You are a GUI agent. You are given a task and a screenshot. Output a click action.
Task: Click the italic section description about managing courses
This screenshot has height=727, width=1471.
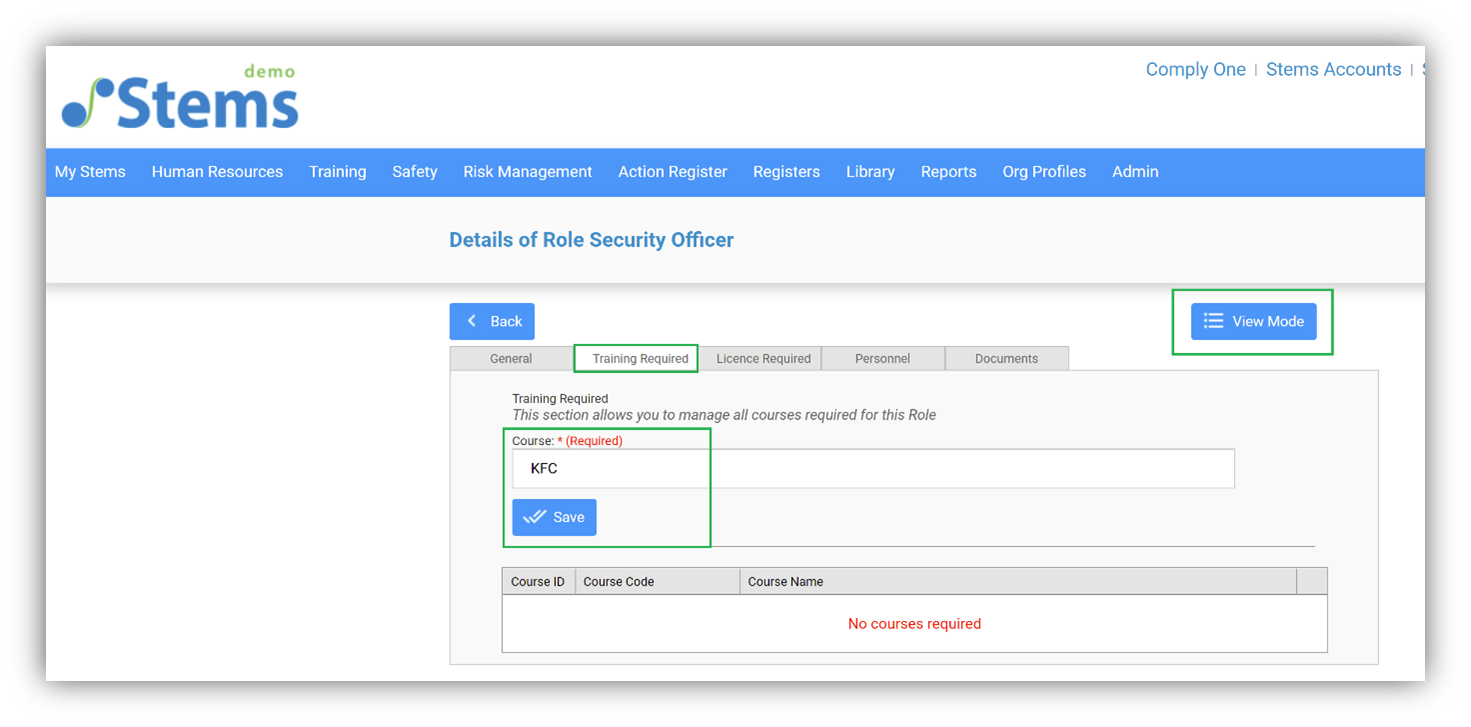(x=724, y=414)
